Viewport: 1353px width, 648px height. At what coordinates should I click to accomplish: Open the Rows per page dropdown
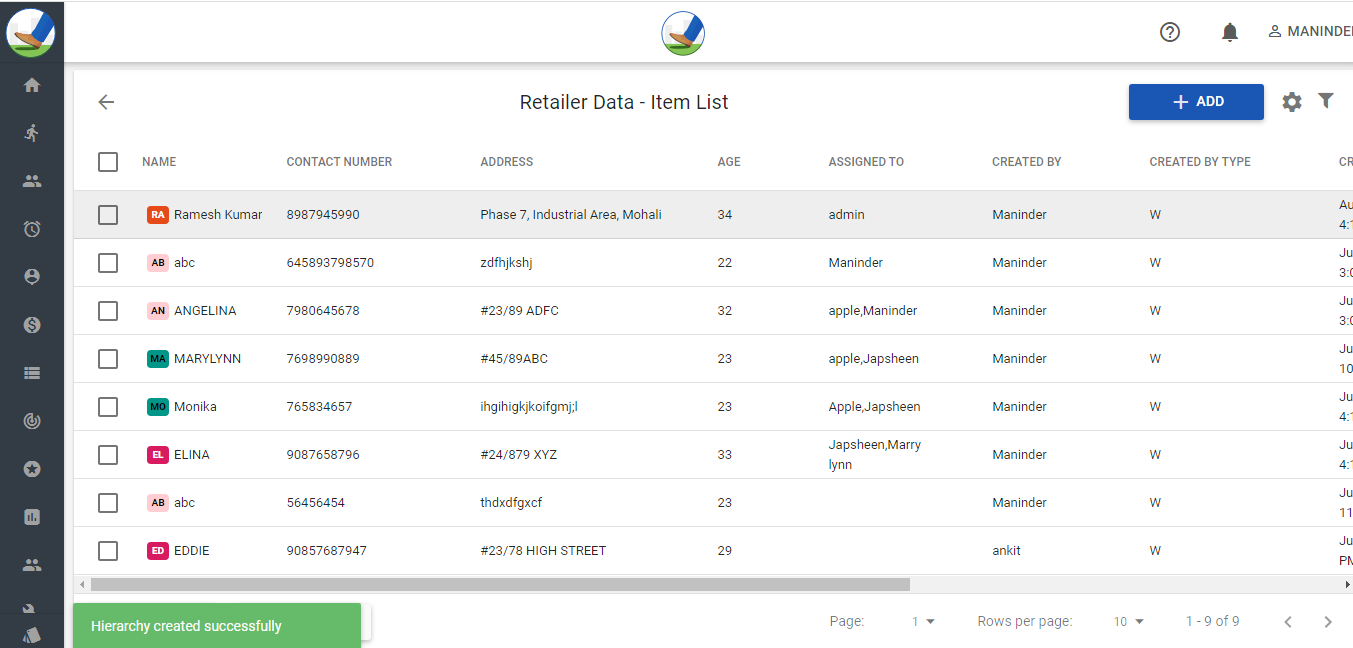coord(1128,622)
